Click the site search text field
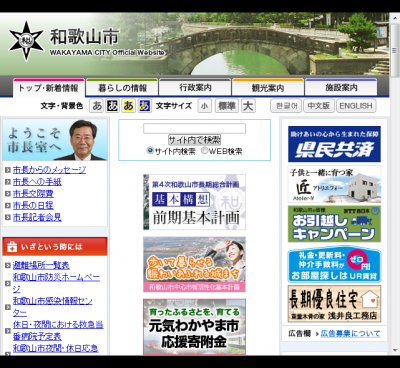 pyautogui.click(x=194, y=128)
